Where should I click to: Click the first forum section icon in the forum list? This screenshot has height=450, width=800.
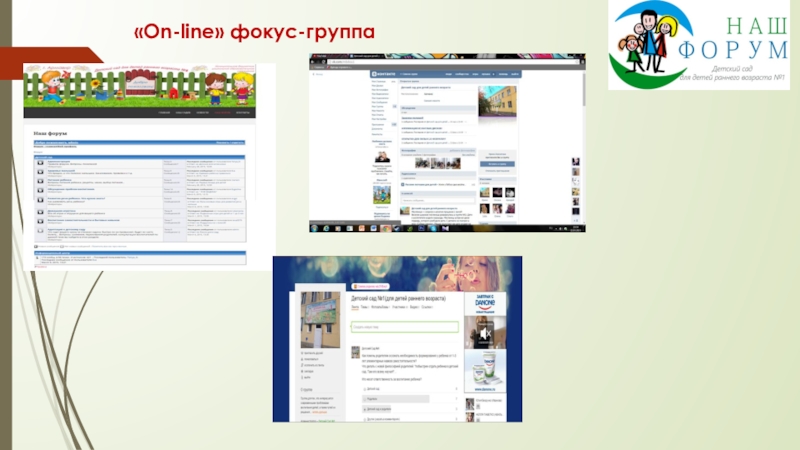coord(40,163)
